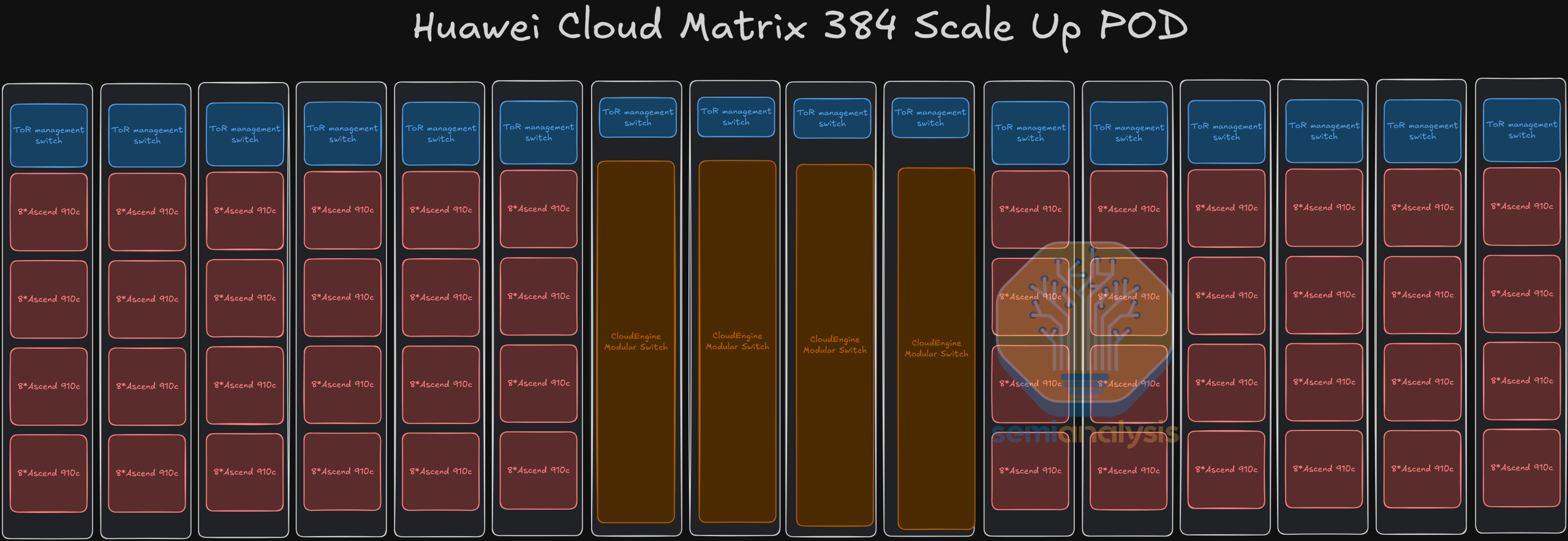Viewport: 1568px width, 541px height.
Task: Select bottom 8*Ascend 910c box in leftmost rack
Action: [x=49, y=473]
